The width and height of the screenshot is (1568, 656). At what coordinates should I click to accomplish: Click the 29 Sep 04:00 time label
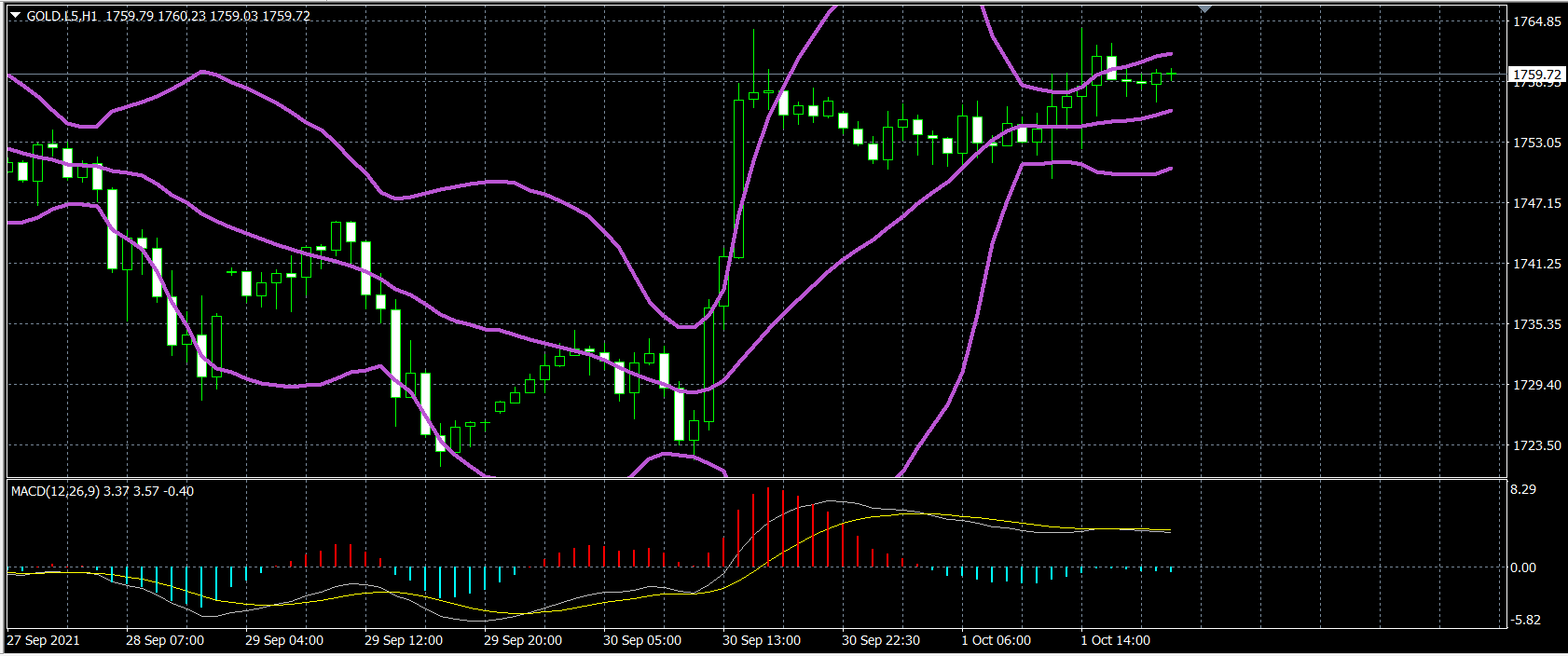(284, 640)
